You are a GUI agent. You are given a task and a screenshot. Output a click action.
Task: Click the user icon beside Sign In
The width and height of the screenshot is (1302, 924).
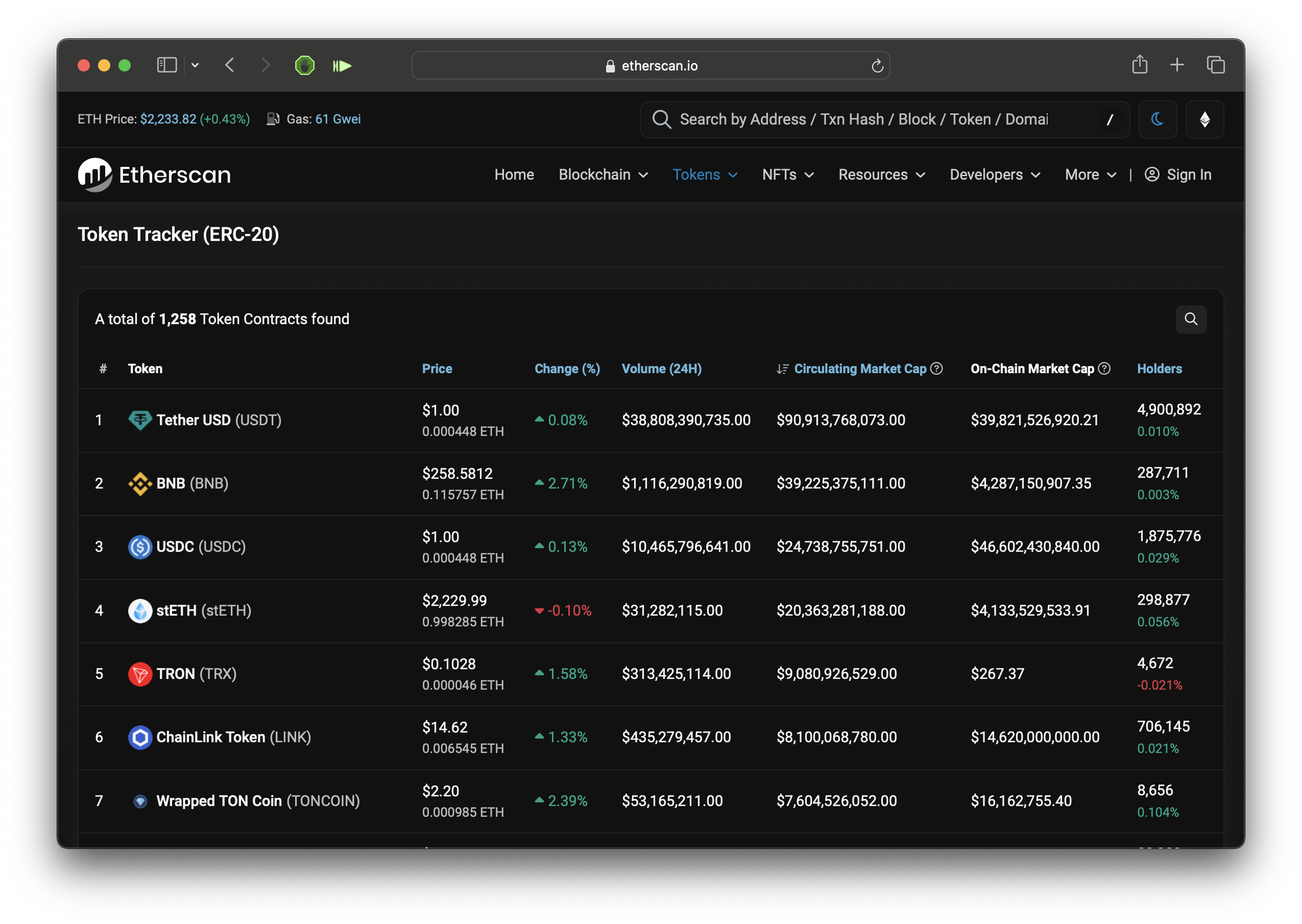[1152, 174]
